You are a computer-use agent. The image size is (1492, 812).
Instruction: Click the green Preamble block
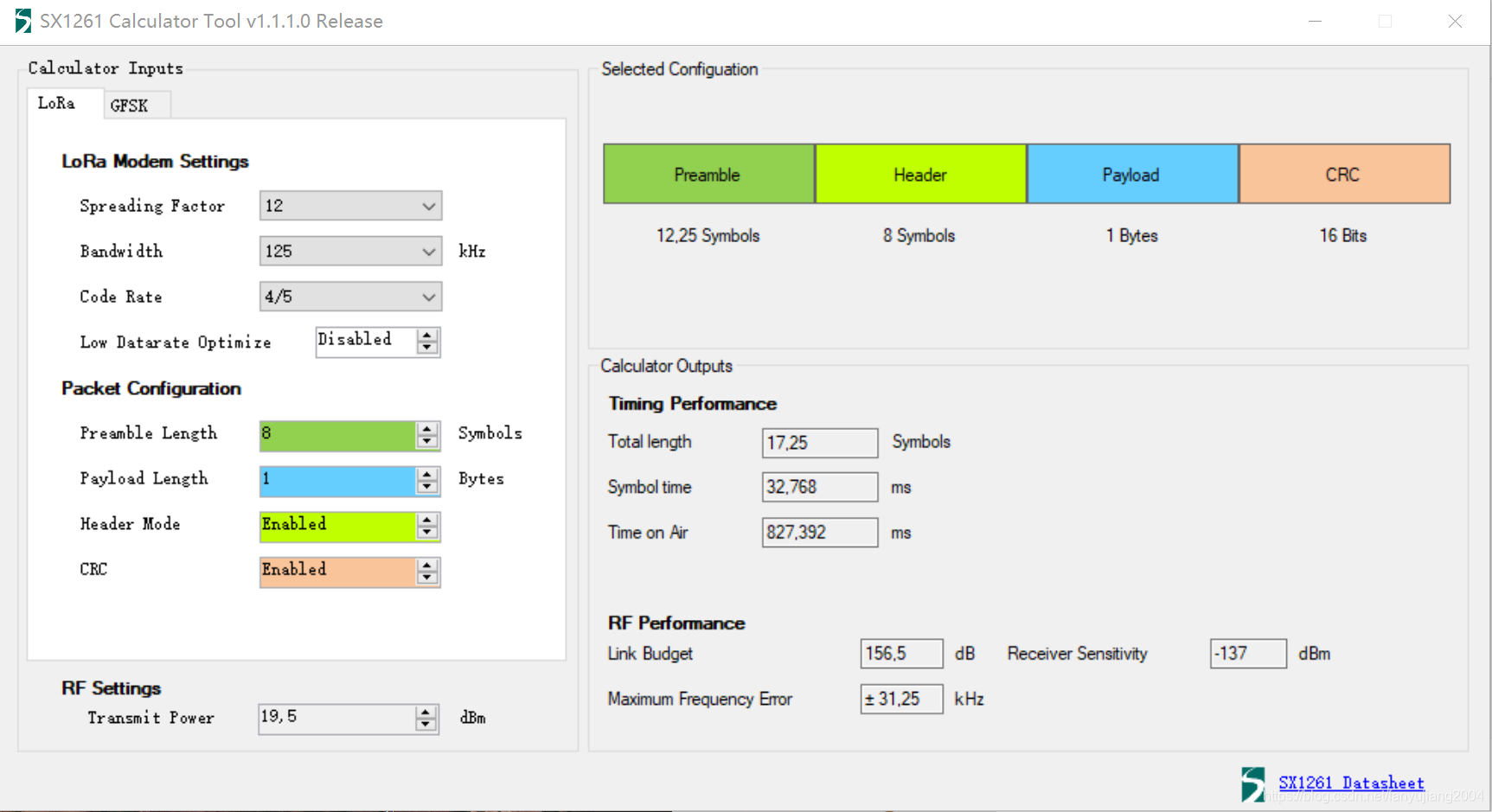[x=708, y=174]
